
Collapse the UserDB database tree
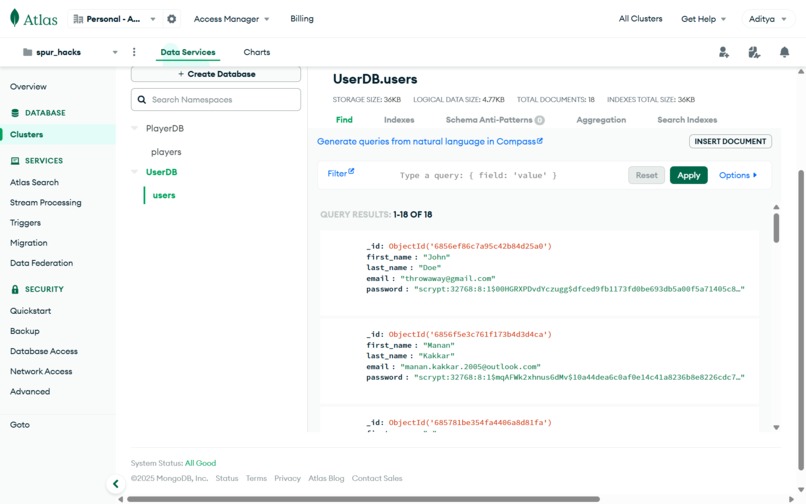point(135,172)
